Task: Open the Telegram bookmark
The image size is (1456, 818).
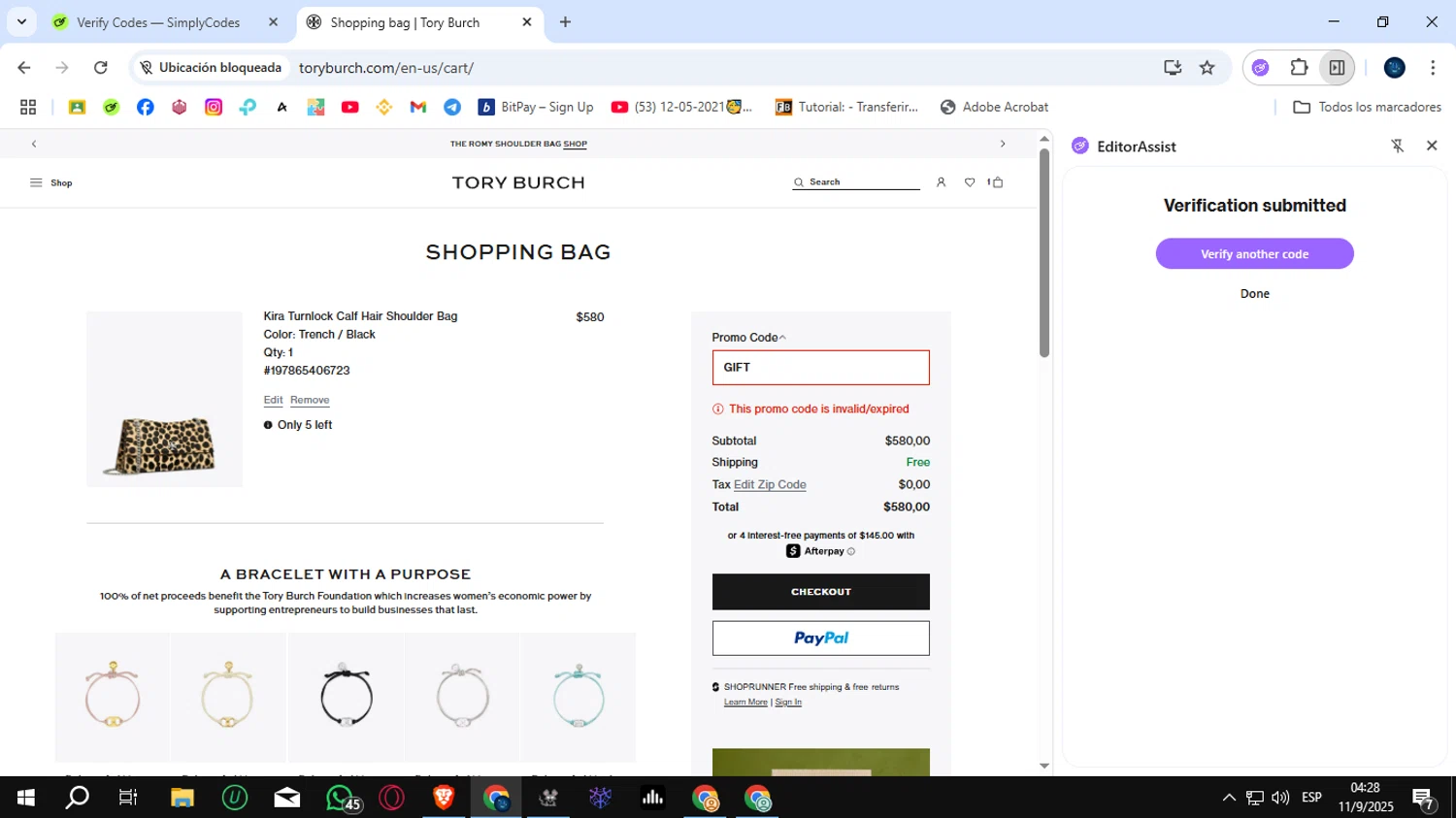Action: [452, 107]
